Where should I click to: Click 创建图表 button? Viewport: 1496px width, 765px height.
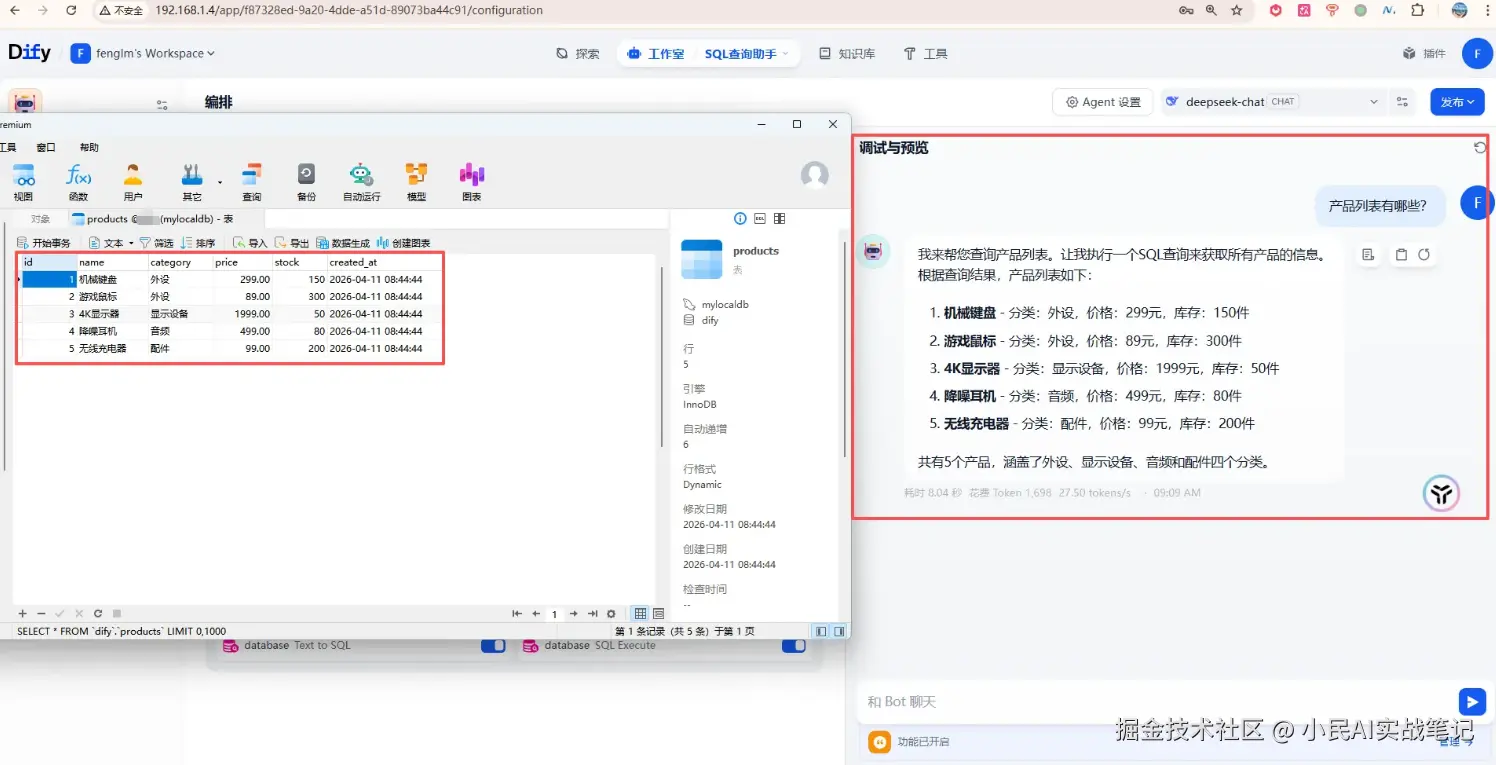point(404,243)
